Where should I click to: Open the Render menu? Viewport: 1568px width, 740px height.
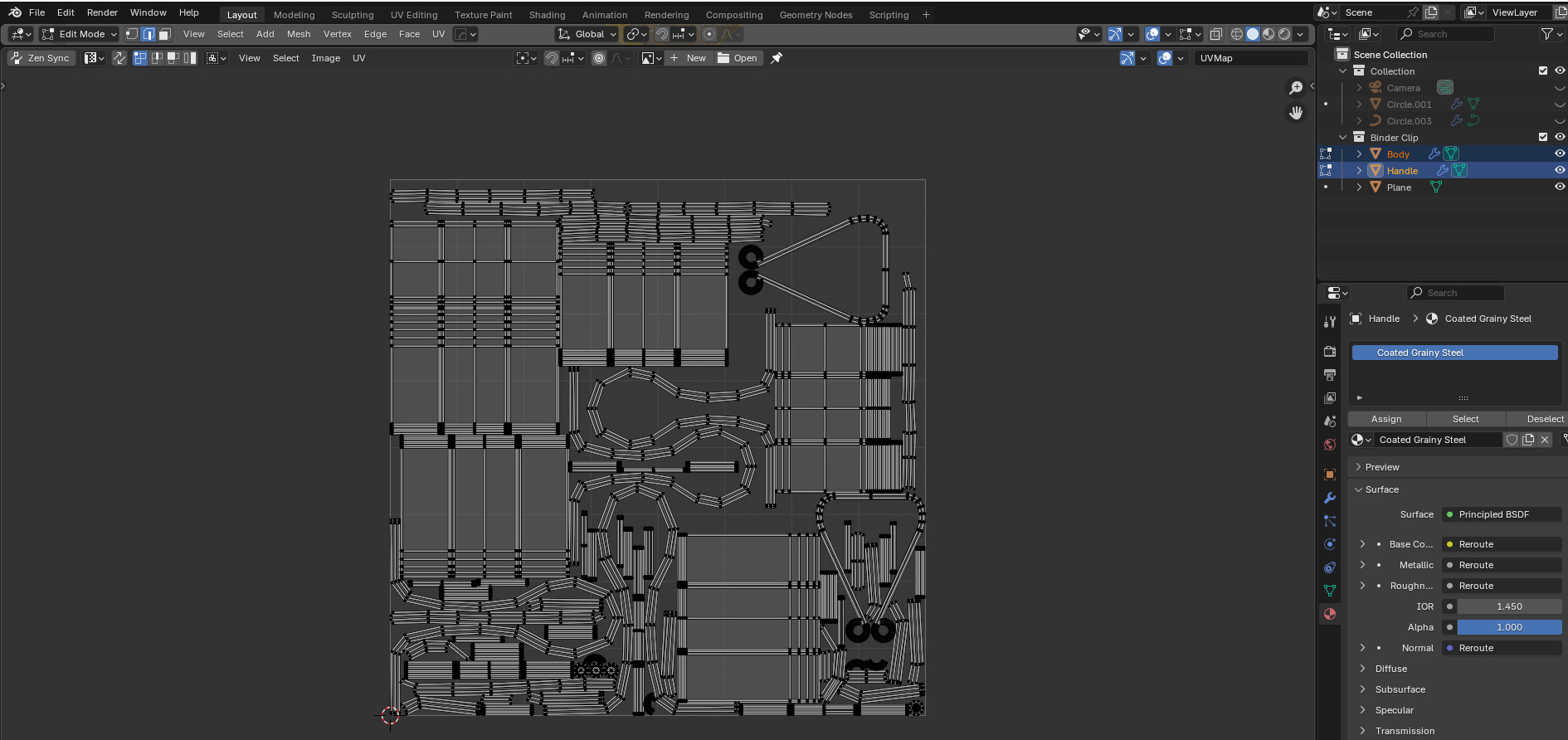point(102,12)
